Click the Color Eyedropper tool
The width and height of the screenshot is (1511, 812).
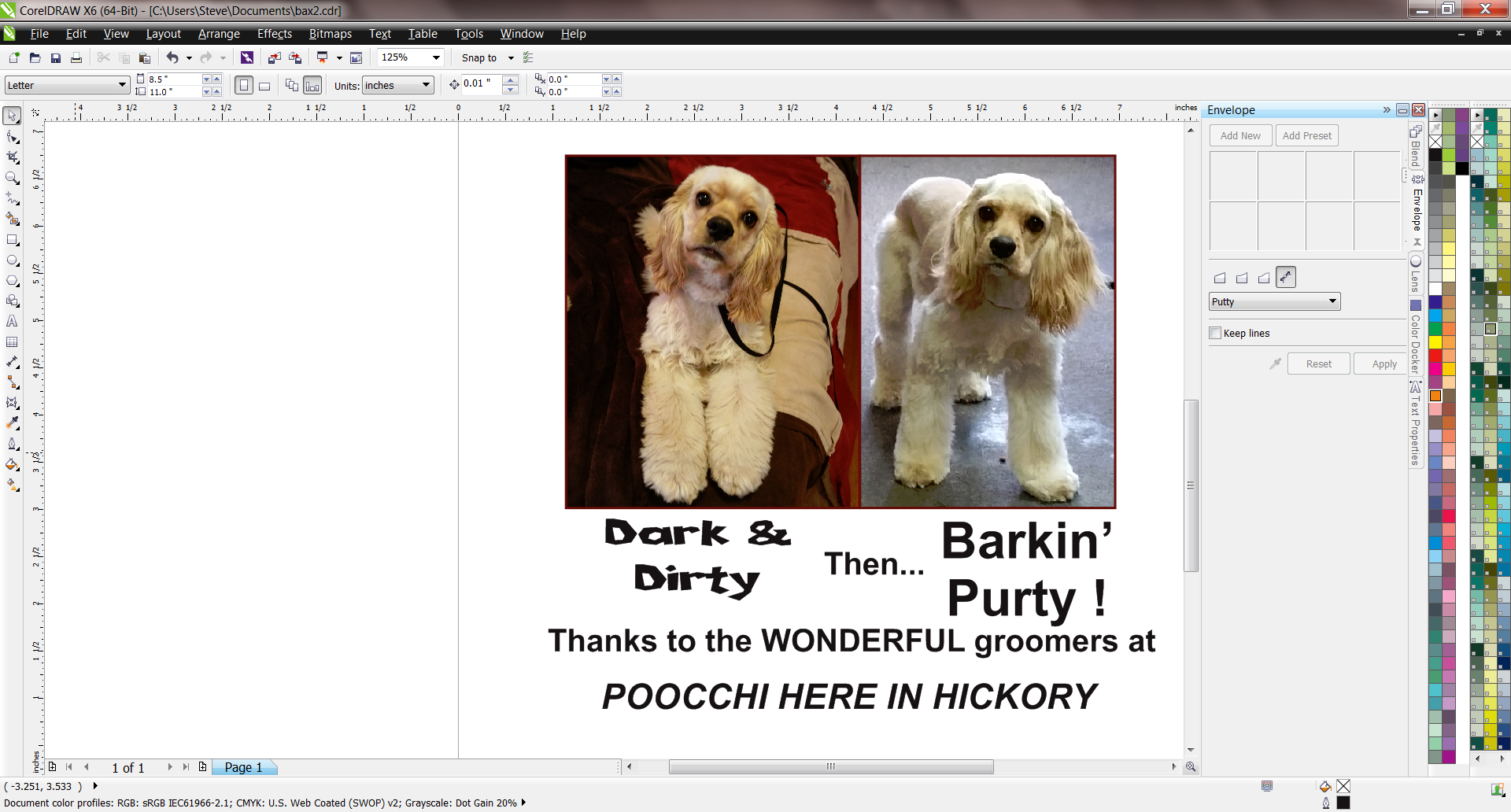pyautogui.click(x=12, y=423)
